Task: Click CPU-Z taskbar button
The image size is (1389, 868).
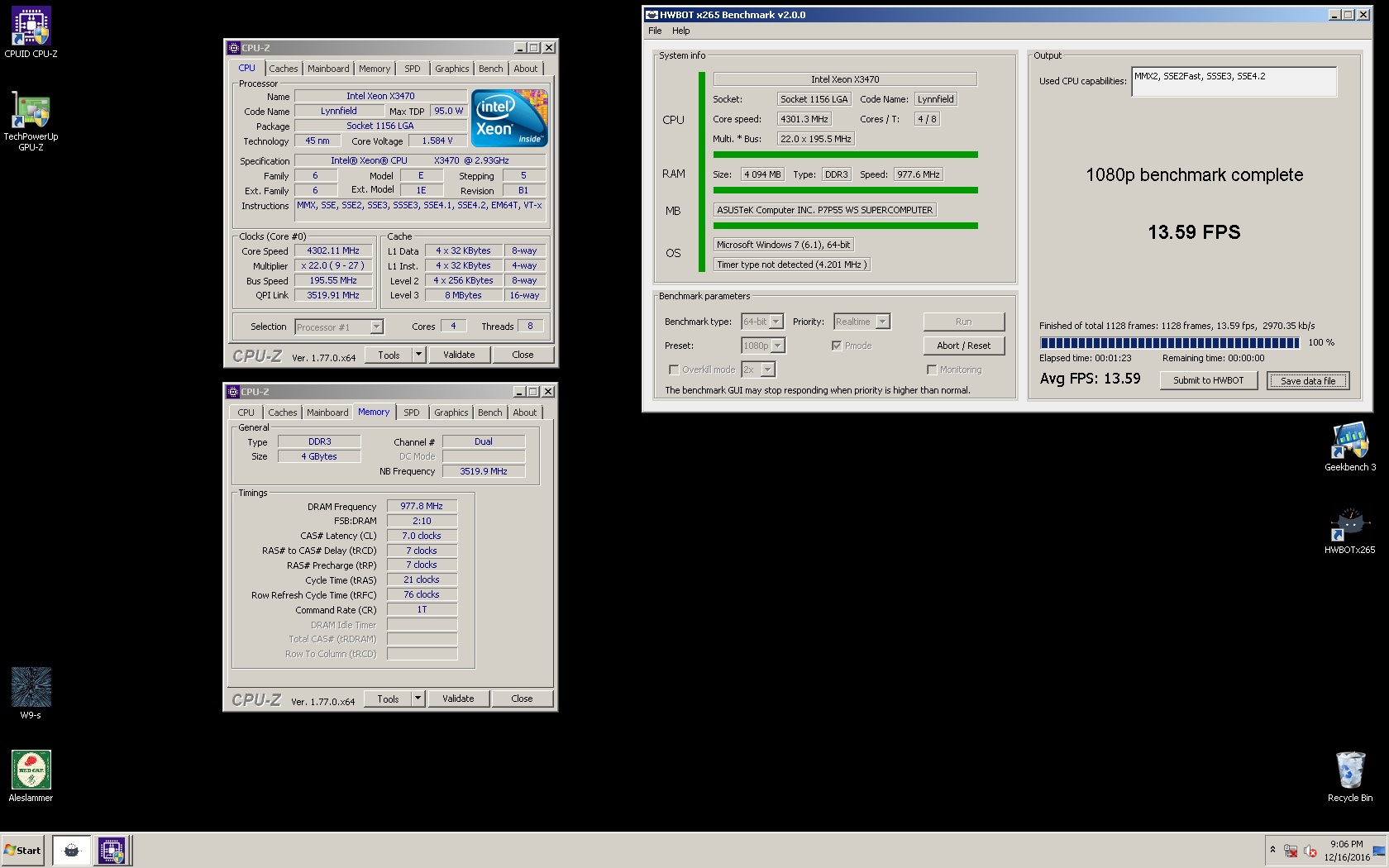Action: pos(111,850)
